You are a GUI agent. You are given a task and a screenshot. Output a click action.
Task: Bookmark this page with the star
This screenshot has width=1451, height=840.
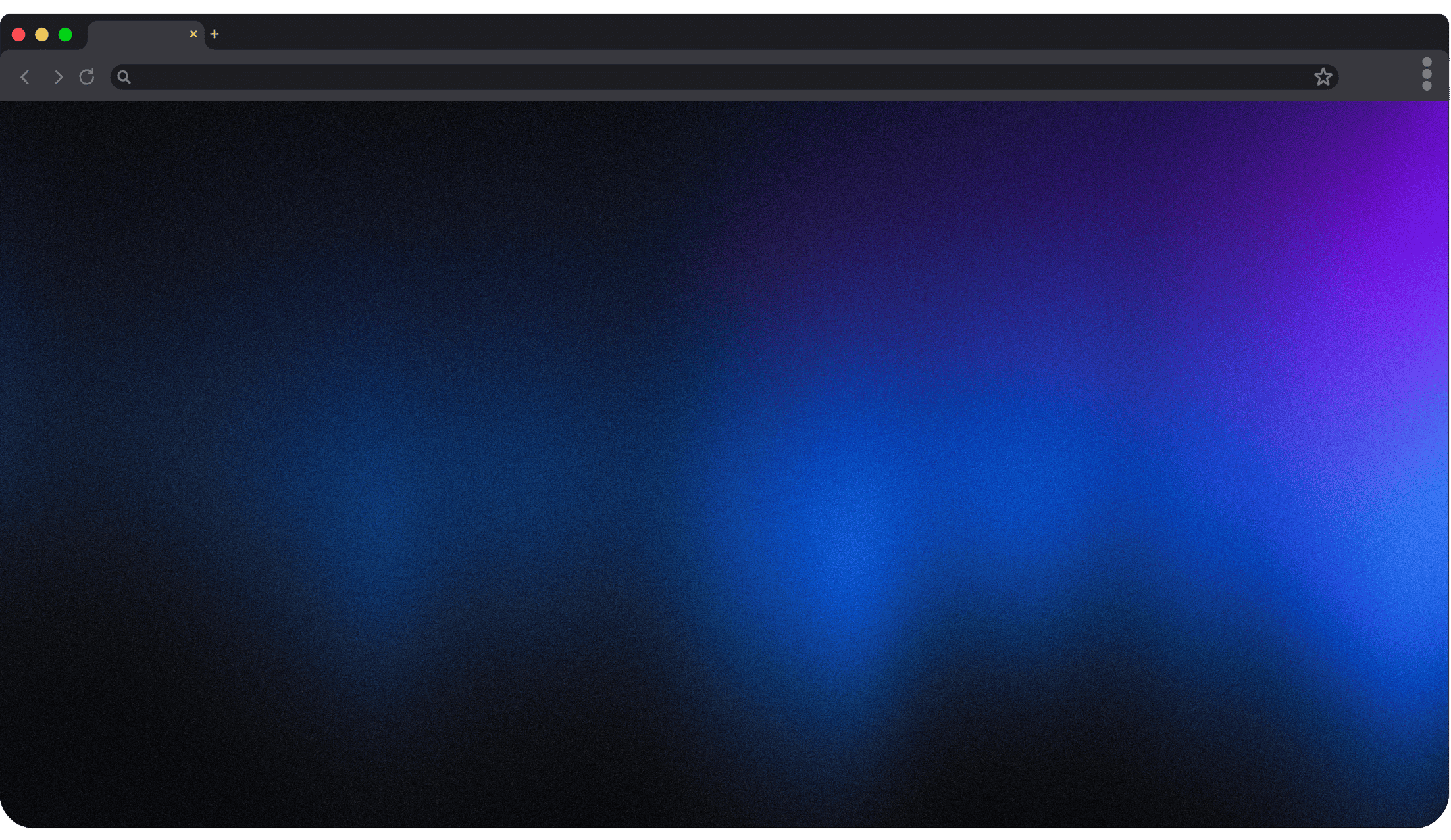(x=1323, y=77)
